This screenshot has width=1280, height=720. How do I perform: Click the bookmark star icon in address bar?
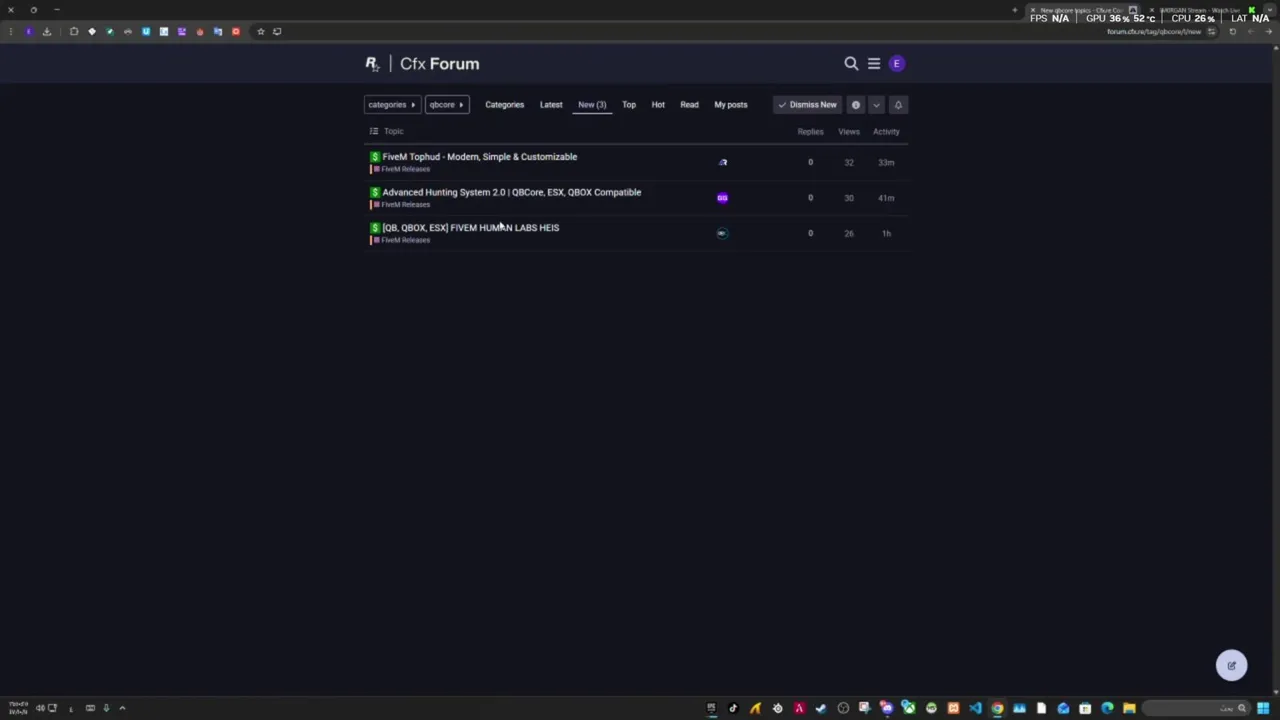pyautogui.click(x=261, y=32)
